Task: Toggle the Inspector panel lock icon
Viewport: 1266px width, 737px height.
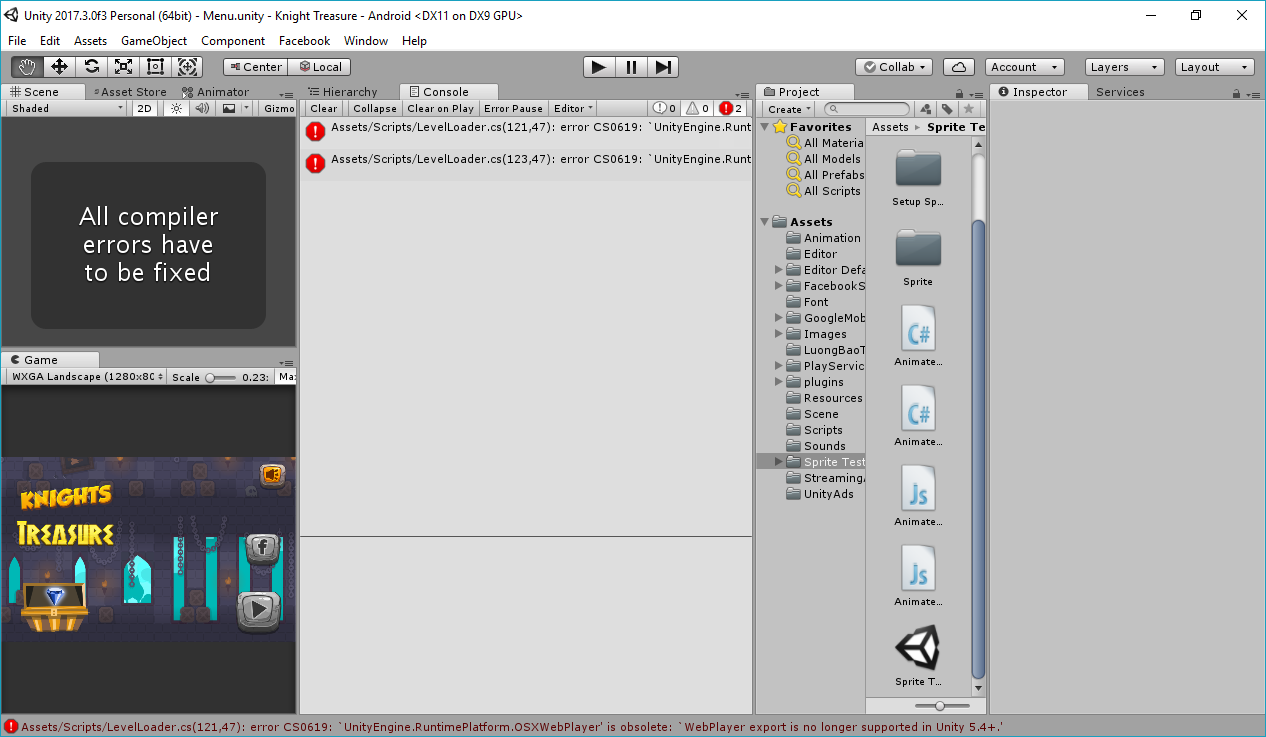Action: click(1238, 93)
